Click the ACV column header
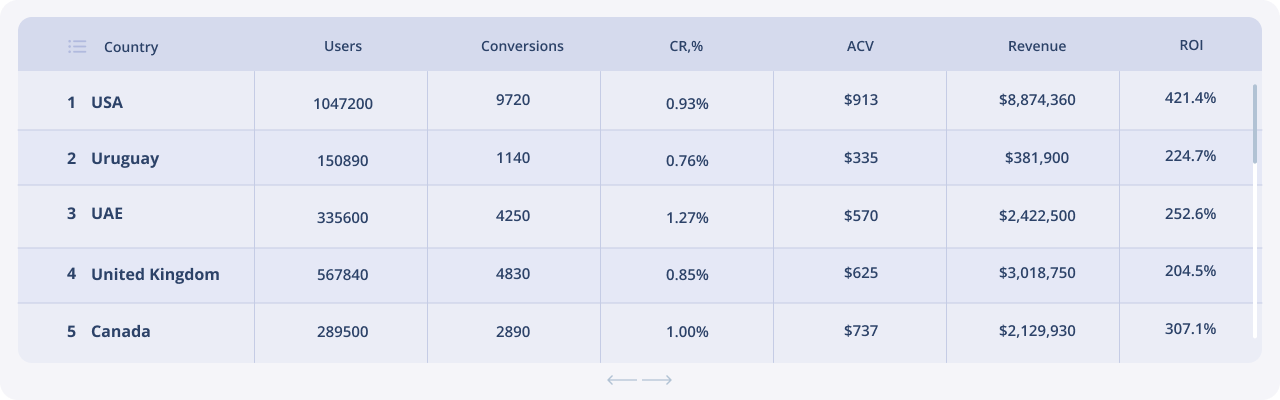This screenshot has width=1280, height=400. click(x=860, y=46)
